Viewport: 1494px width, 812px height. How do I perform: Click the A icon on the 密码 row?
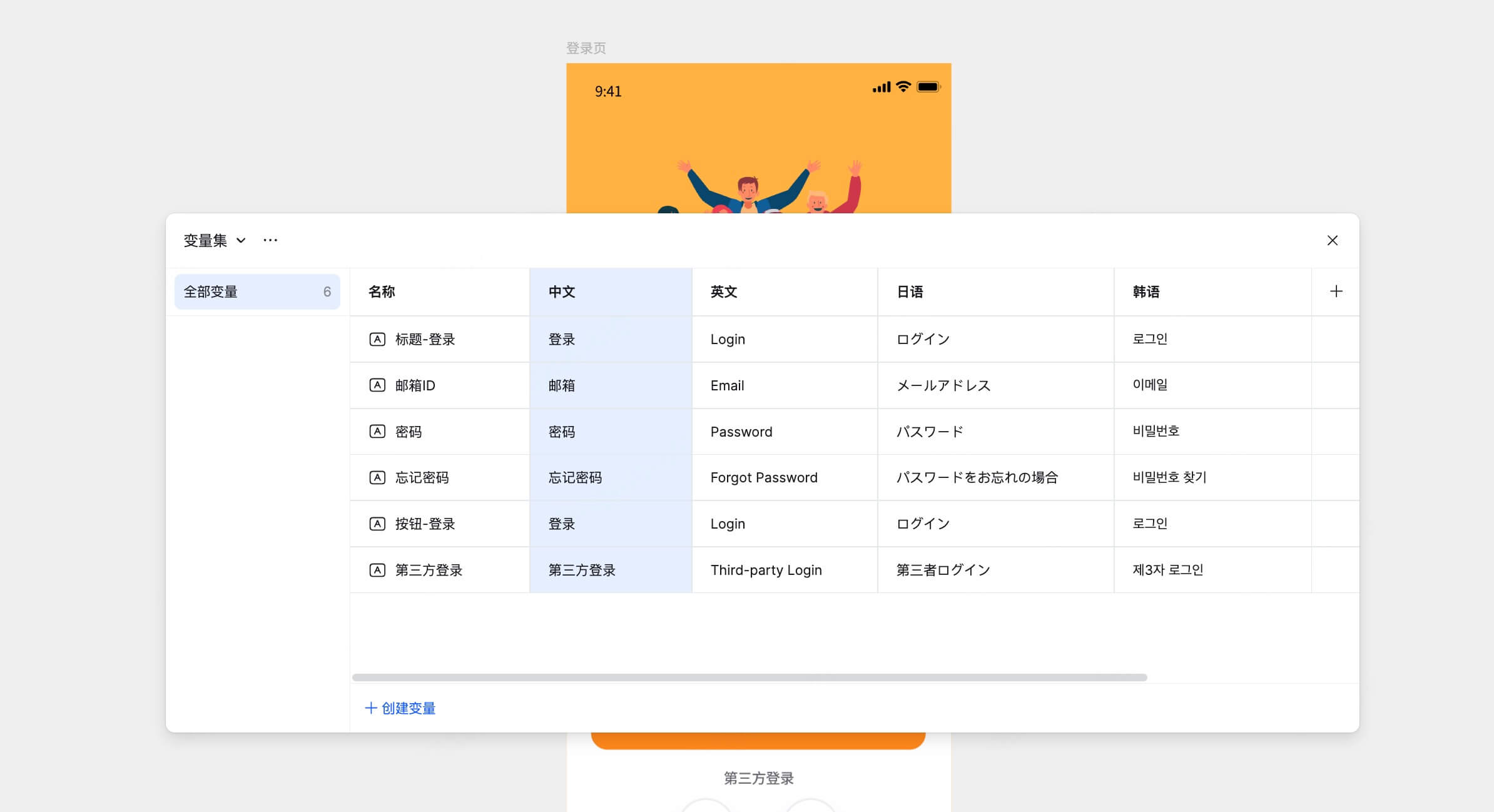[x=377, y=432]
